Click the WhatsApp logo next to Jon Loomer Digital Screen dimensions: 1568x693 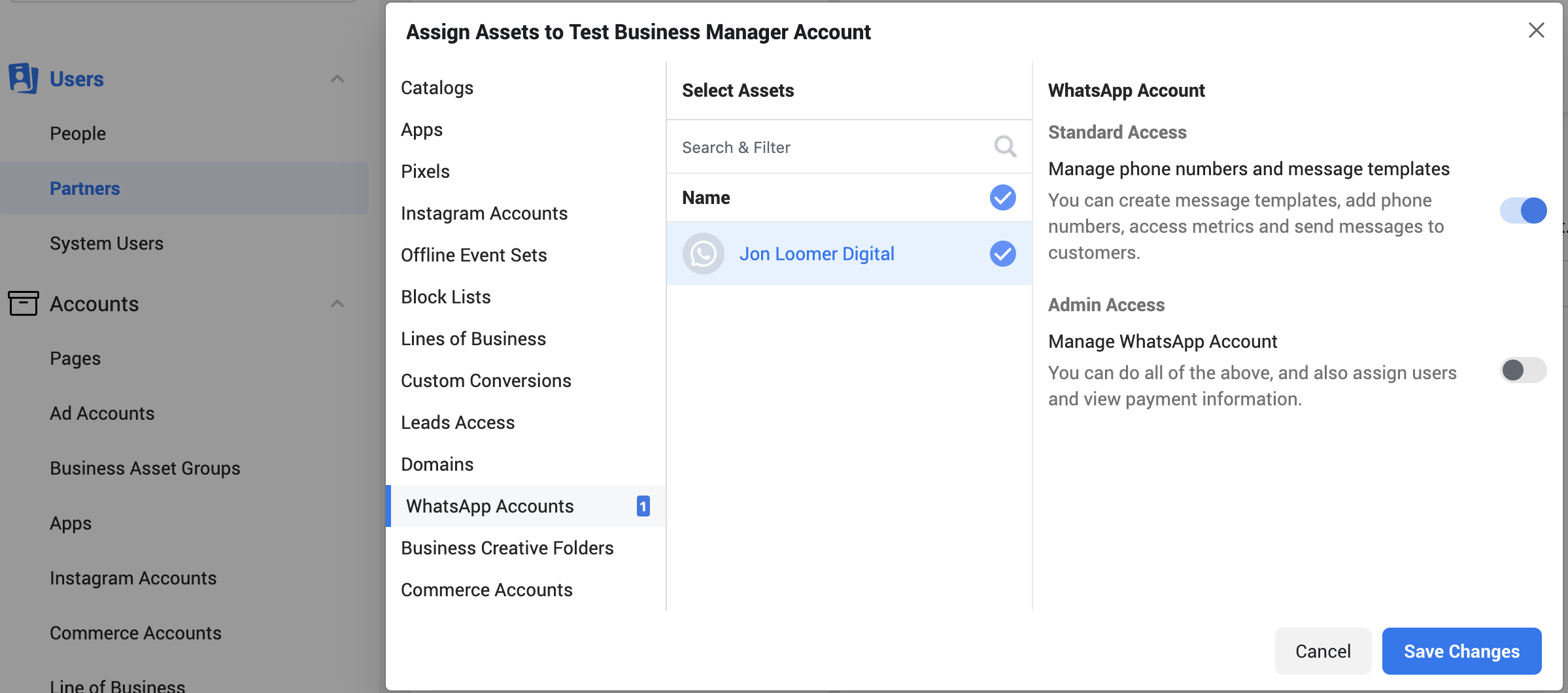704,254
